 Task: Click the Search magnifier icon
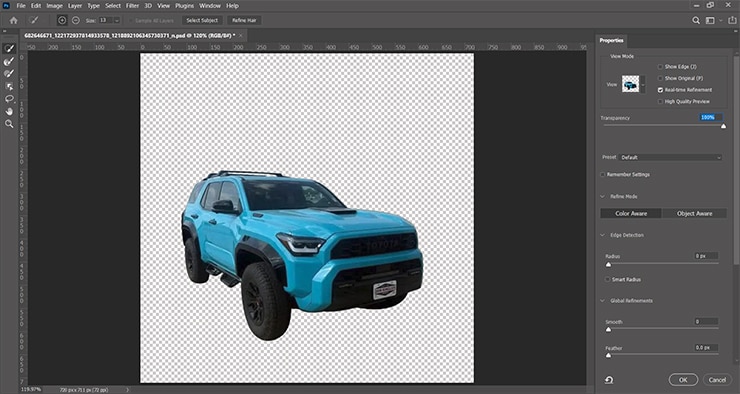696,20
